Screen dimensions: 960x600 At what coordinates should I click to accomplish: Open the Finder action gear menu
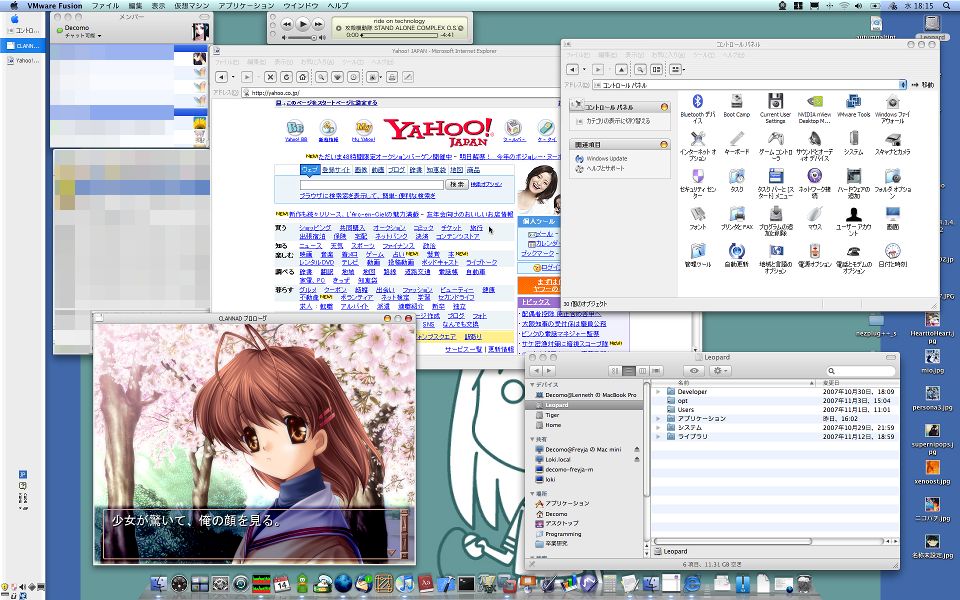coord(722,371)
